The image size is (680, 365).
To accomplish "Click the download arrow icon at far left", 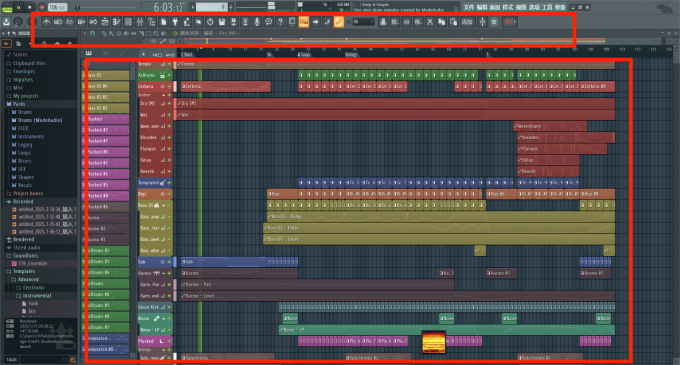I will [x=7, y=22].
